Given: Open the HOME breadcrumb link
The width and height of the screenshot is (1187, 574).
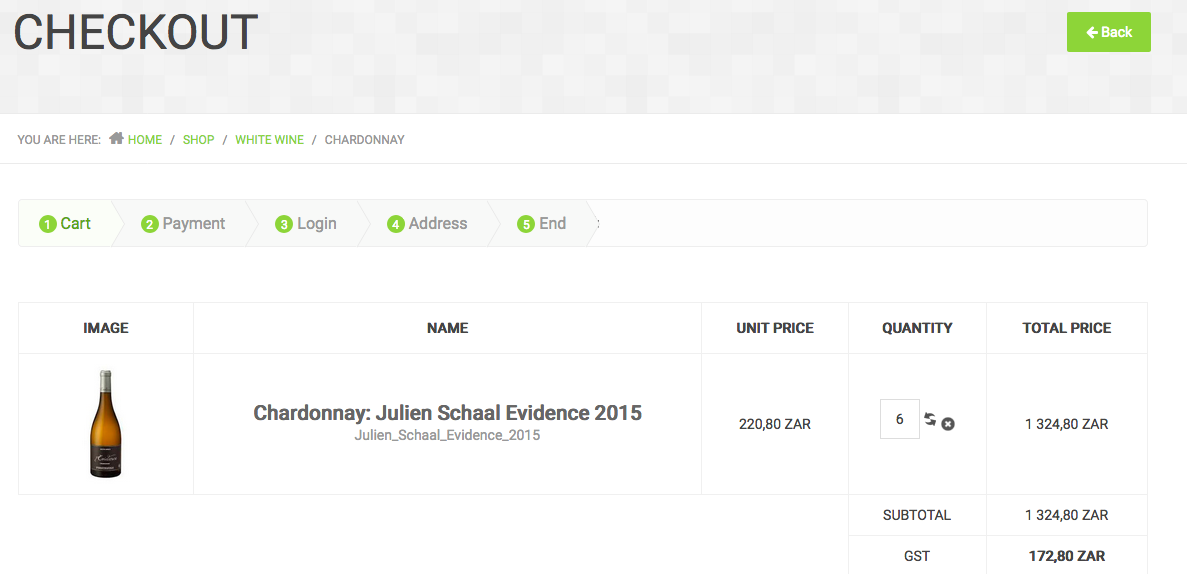Looking at the screenshot, I should tap(145, 140).
